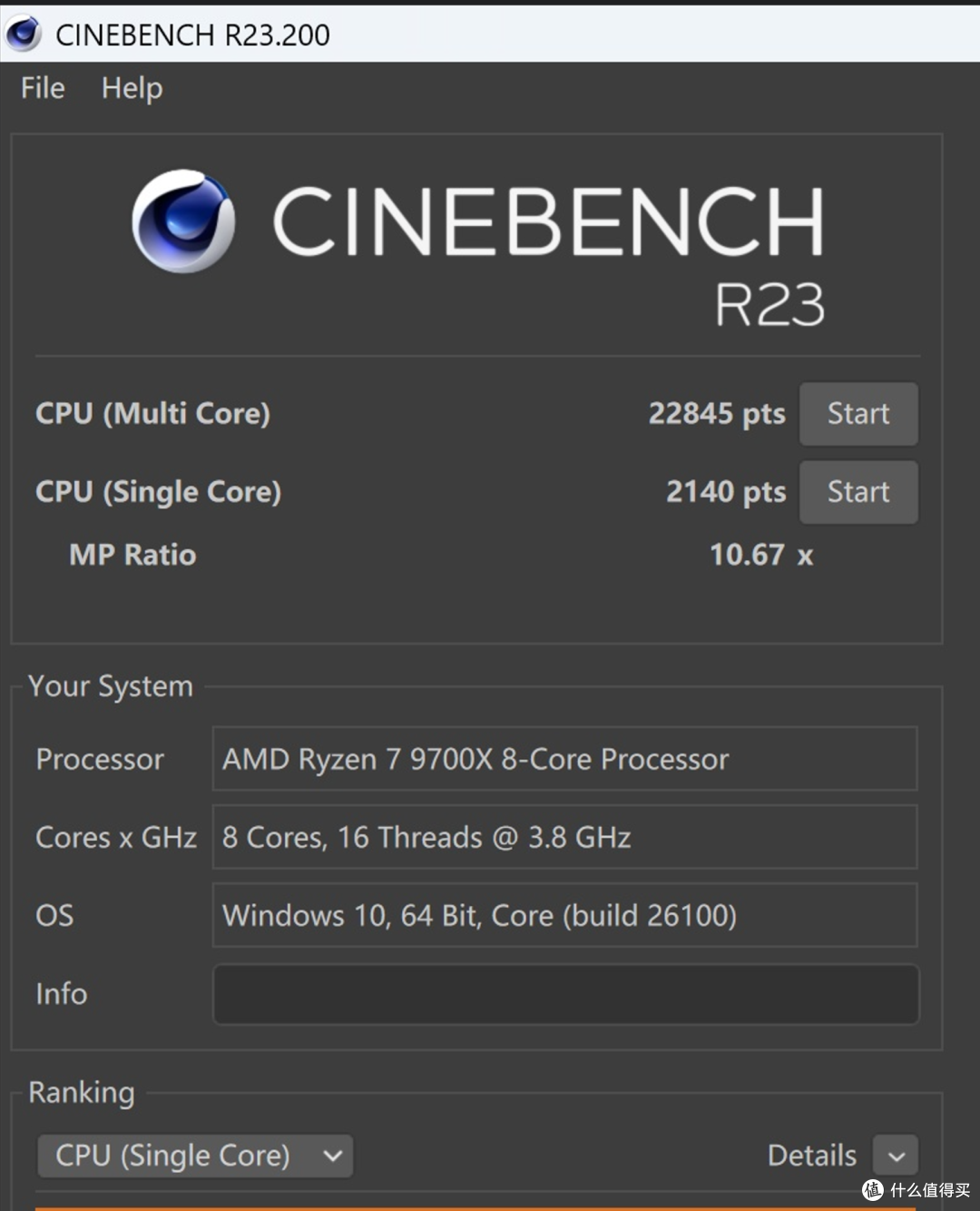Viewport: 980px width, 1211px height.
Task: Select the Cores x GHz field
Action: (x=564, y=837)
